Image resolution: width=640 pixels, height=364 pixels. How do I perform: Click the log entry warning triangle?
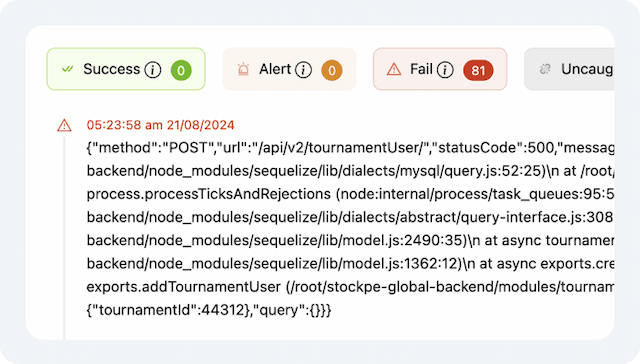(64, 125)
